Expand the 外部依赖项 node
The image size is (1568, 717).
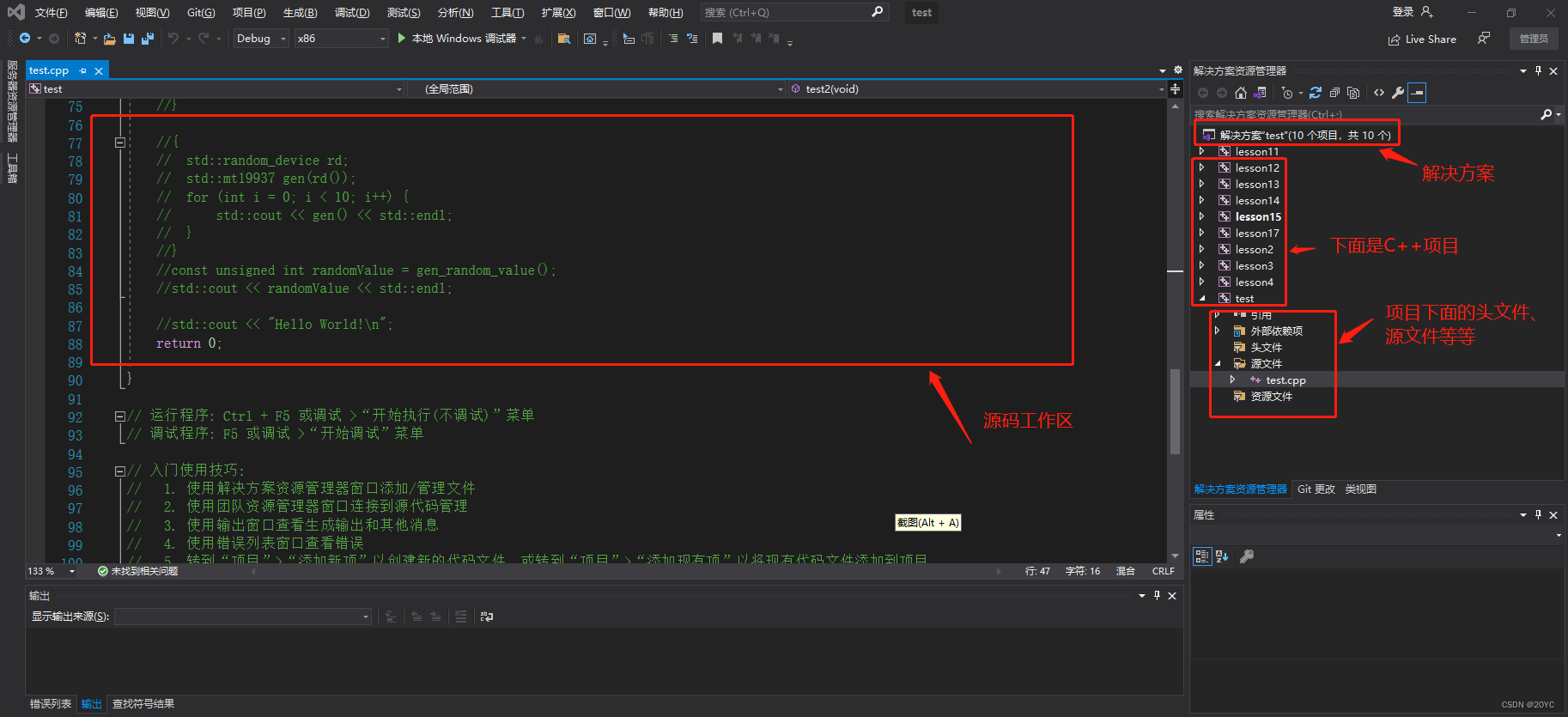[x=1217, y=331]
